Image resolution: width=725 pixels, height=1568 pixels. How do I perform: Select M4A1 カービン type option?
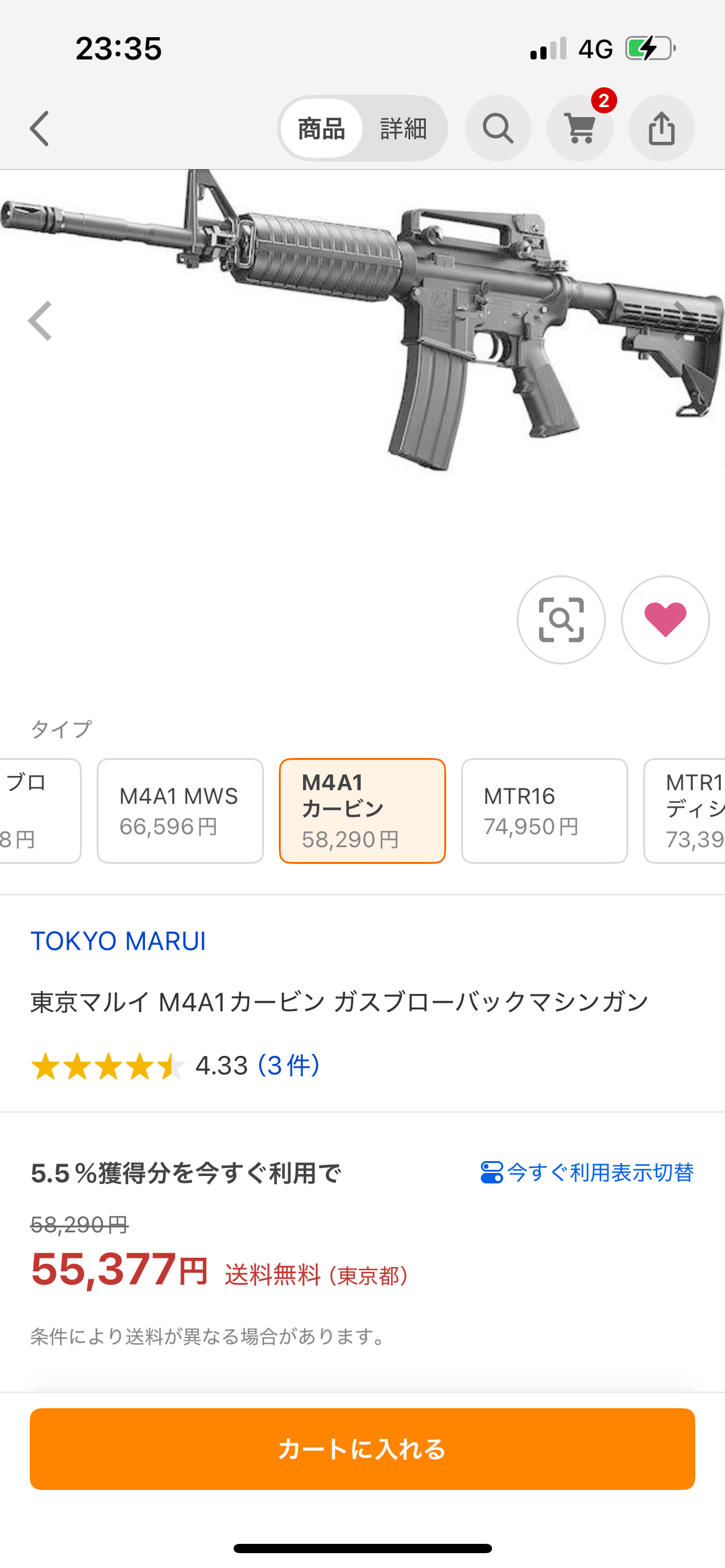(362, 811)
